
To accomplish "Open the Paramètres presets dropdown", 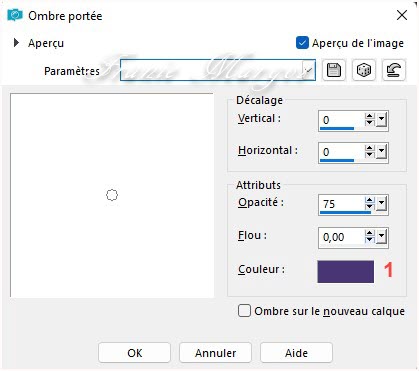I will (x=309, y=70).
